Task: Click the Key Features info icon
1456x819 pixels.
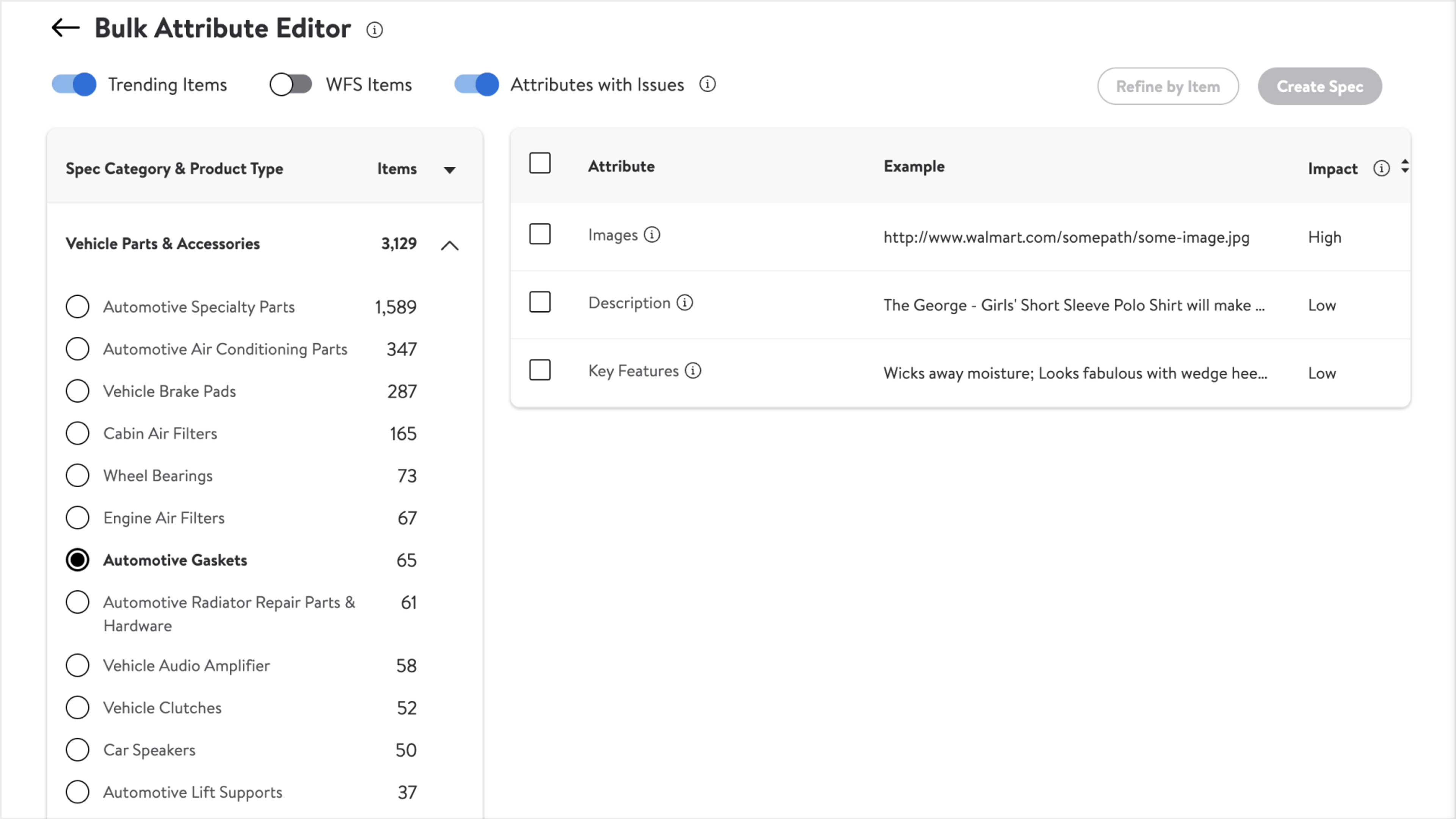Action: point(693,371)
